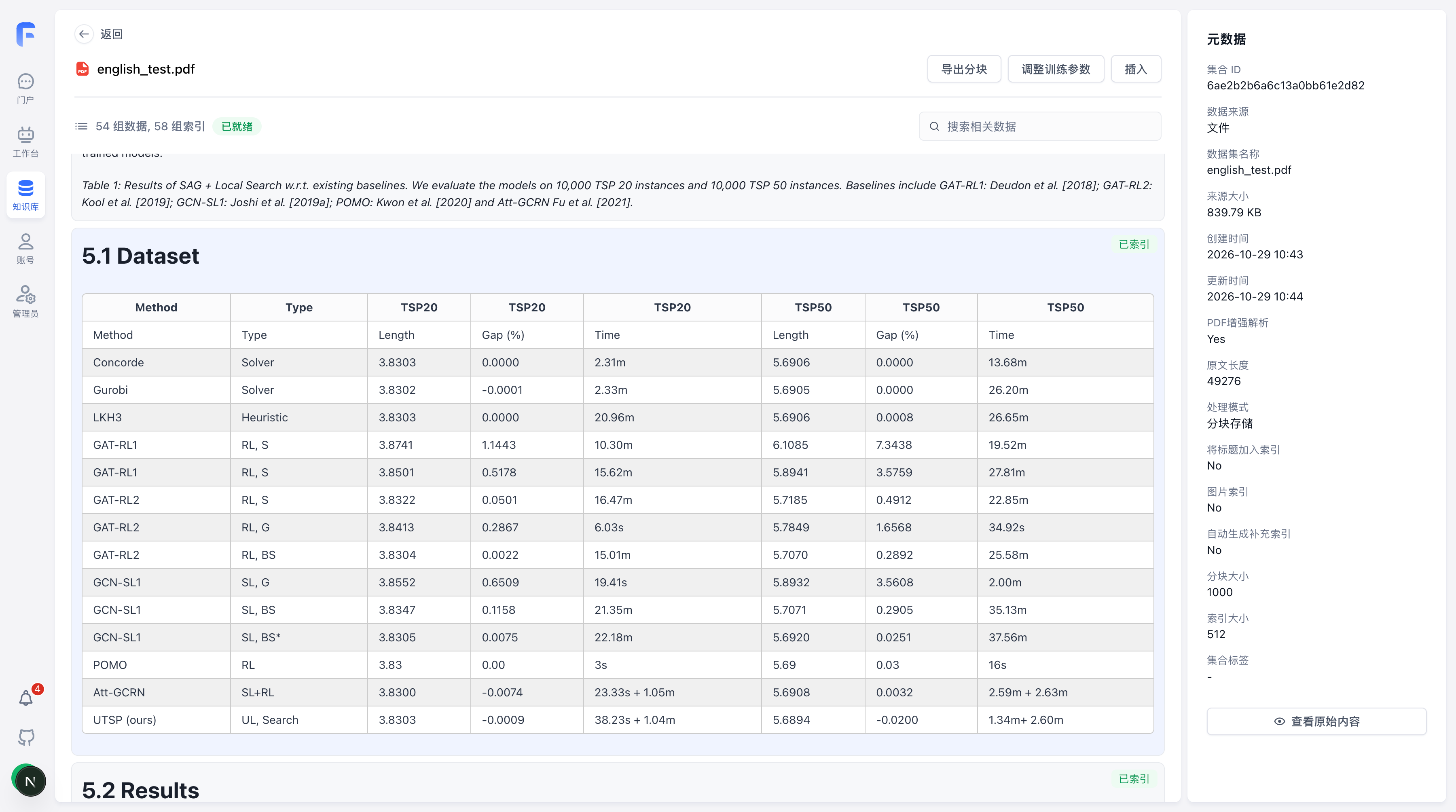
Task: Open the 账号 account page
Action: [x=26, y=249]
